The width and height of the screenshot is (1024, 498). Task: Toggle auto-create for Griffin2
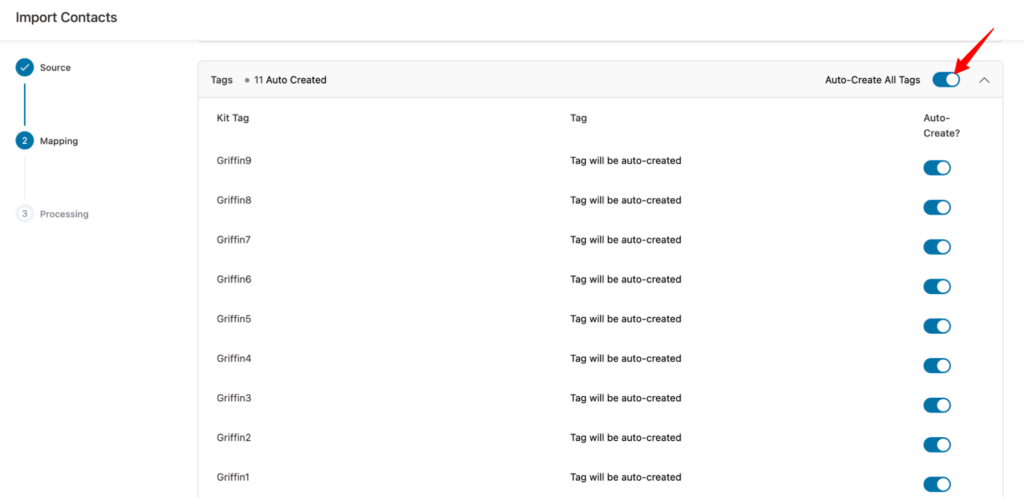point(937,445)
